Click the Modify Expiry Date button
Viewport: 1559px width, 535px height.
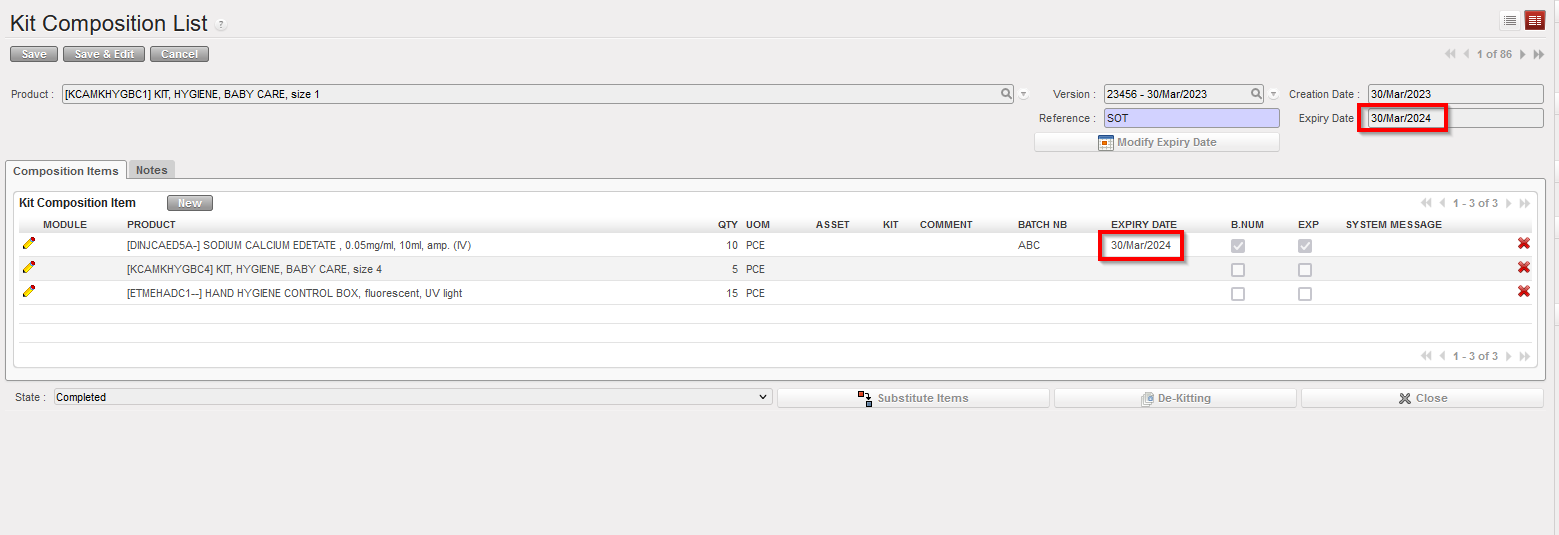[1157, 142]
